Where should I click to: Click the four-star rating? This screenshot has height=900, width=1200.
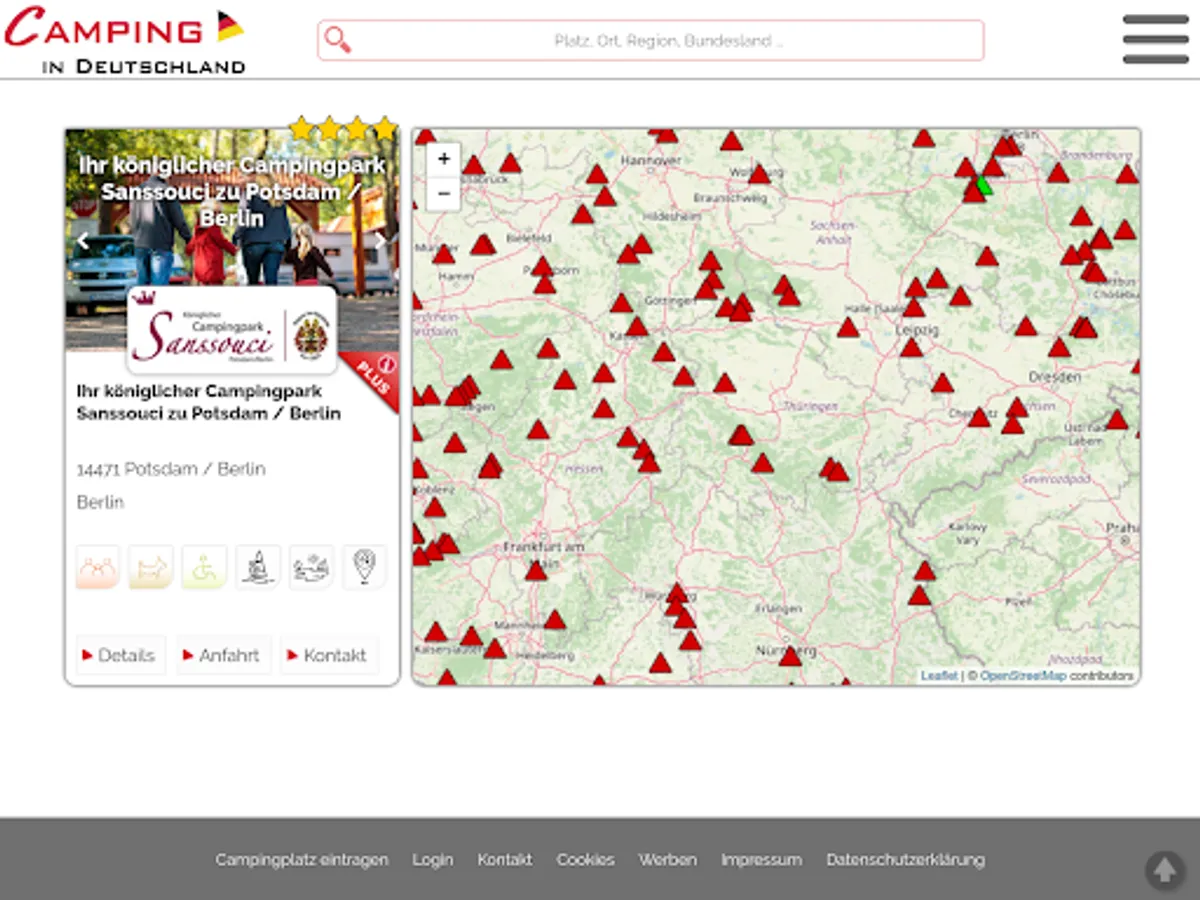point(343,128)
